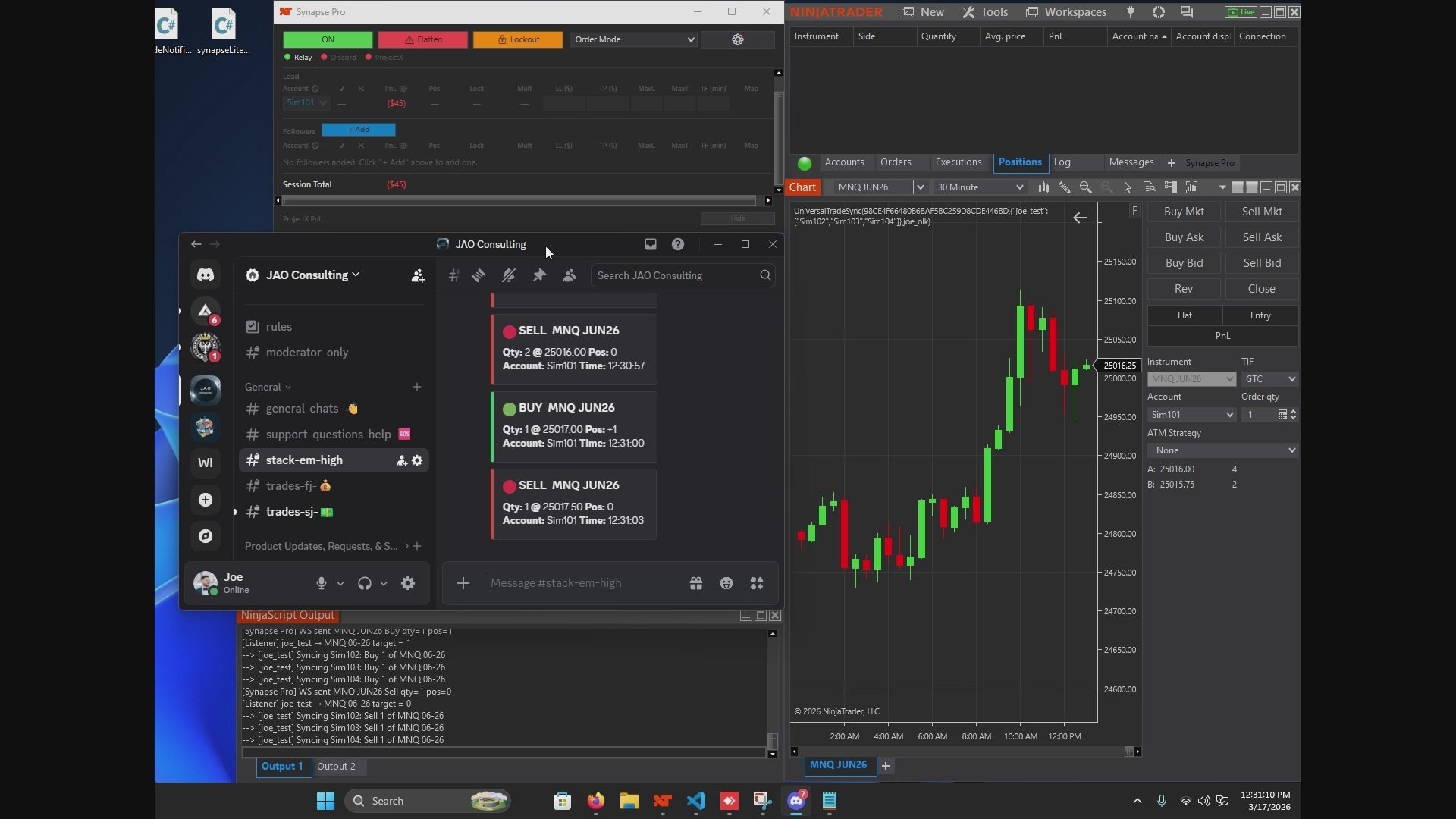Open Order Mode dropdown in Synapse Pro
The image size is (1456, 819).
coord(633,39)
